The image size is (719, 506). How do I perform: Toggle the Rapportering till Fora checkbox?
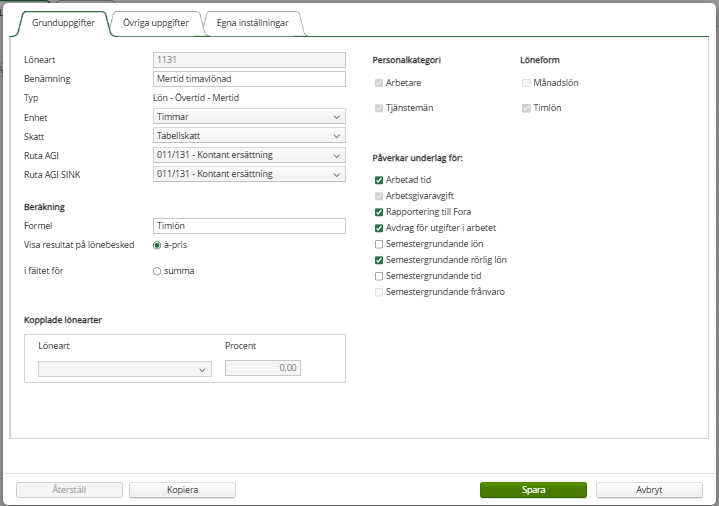point(379,212)
